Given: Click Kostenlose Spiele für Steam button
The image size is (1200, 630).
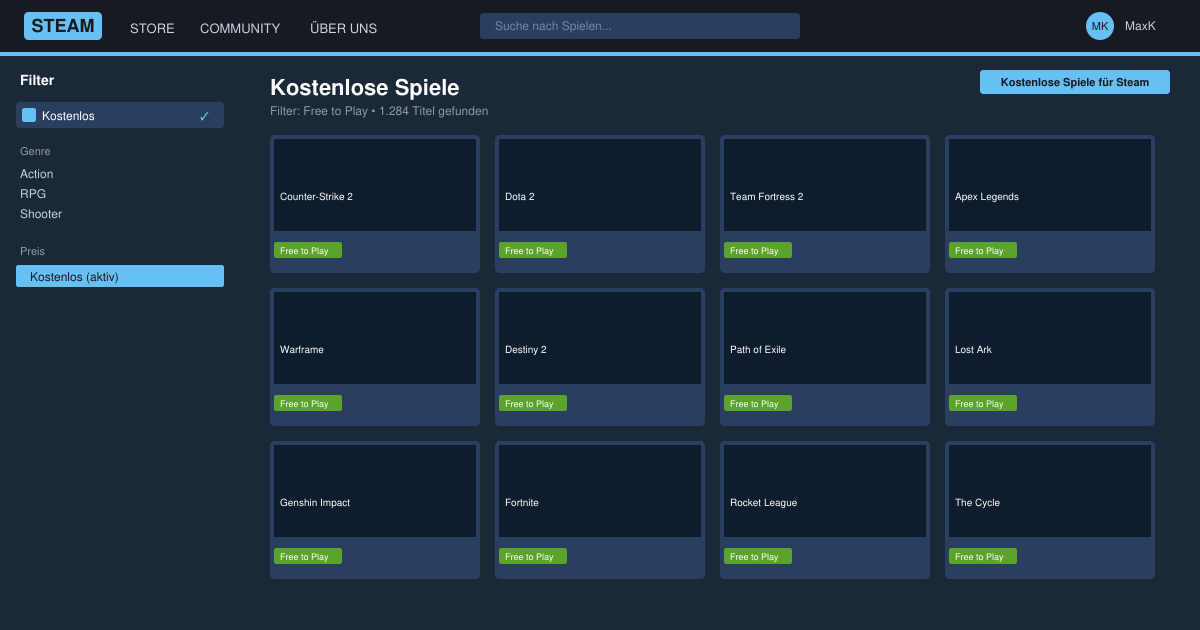Looking at the screenshot, I should [1075, 82].
